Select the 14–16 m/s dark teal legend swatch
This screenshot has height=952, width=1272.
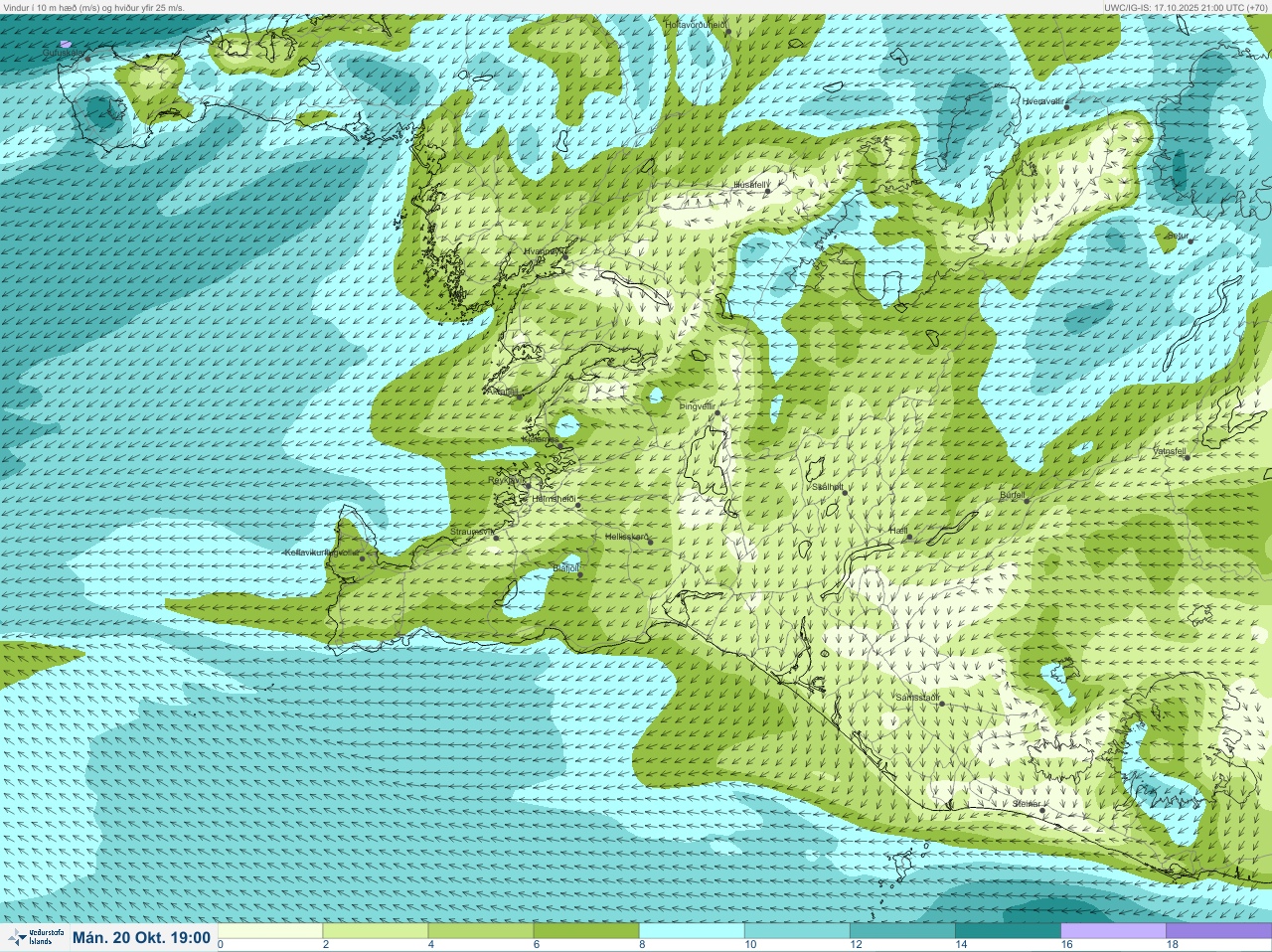coord(1008,931)
